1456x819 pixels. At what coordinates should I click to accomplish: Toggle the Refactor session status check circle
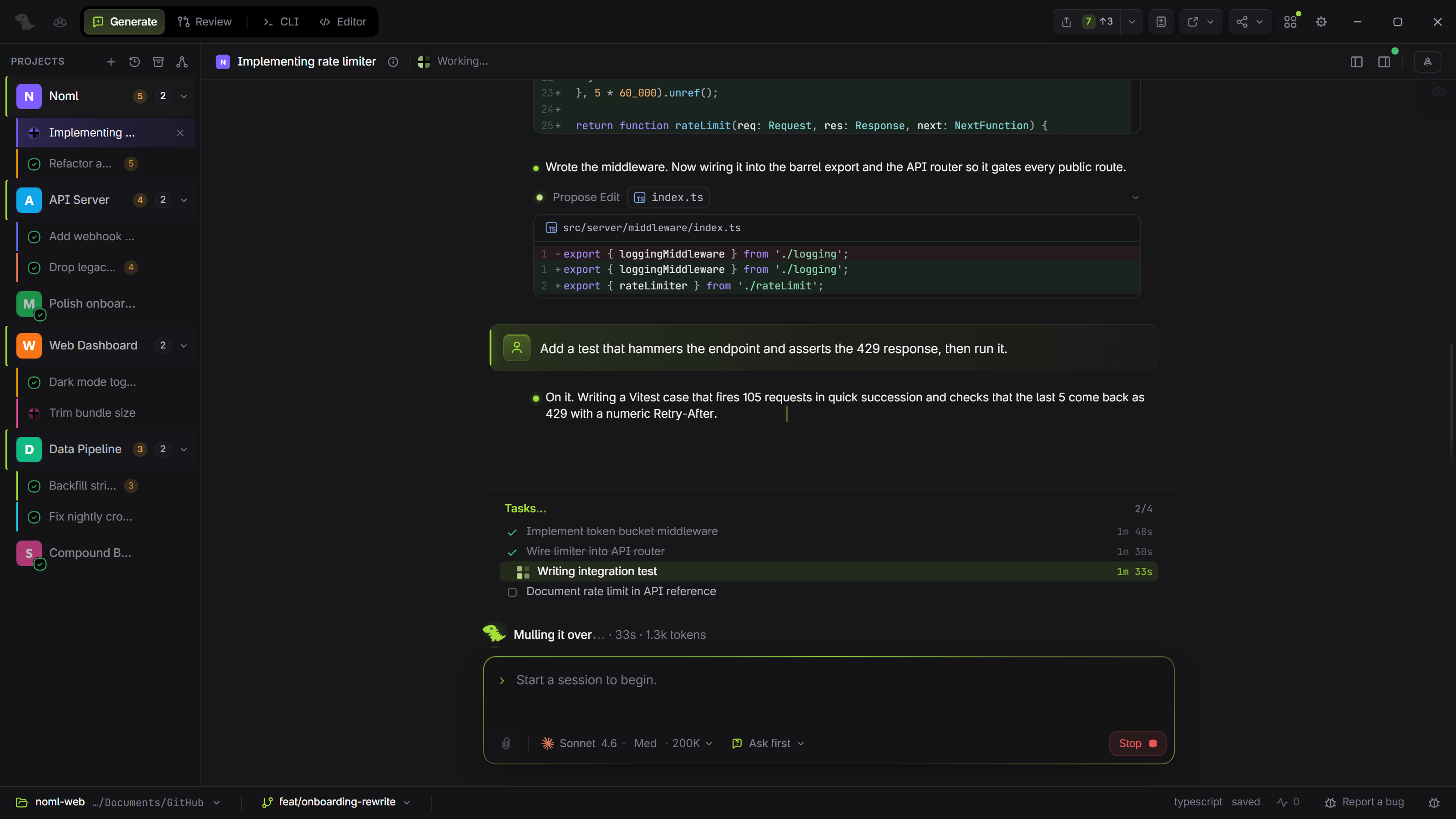[34, 164]
